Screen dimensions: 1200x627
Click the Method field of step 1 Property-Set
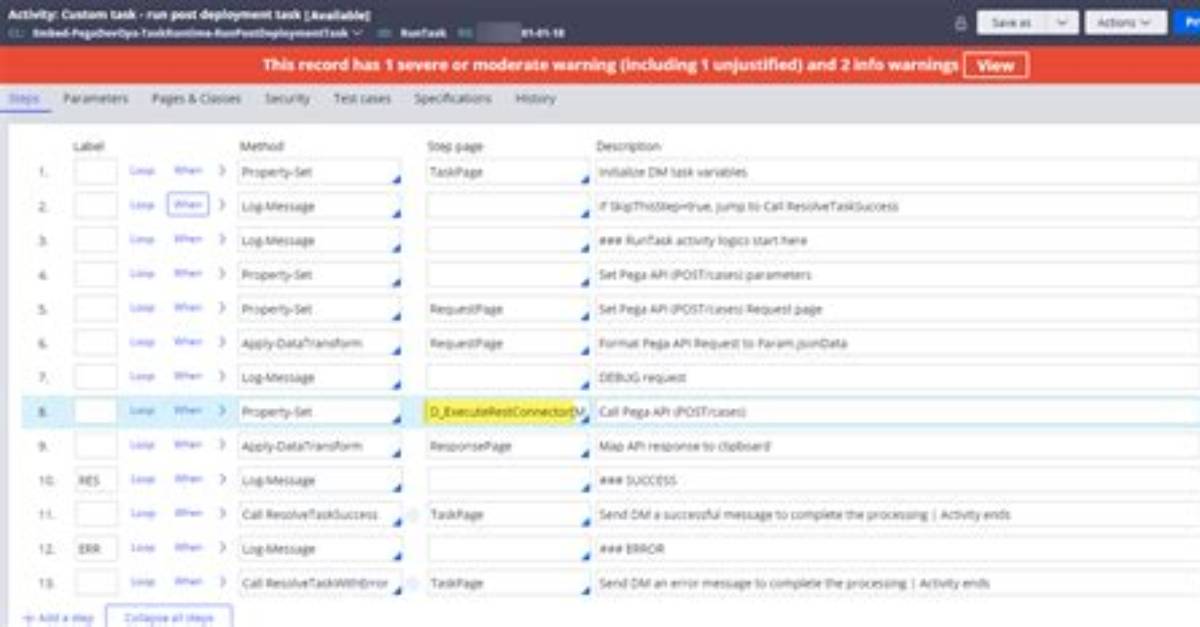click(x=319, y=172)
